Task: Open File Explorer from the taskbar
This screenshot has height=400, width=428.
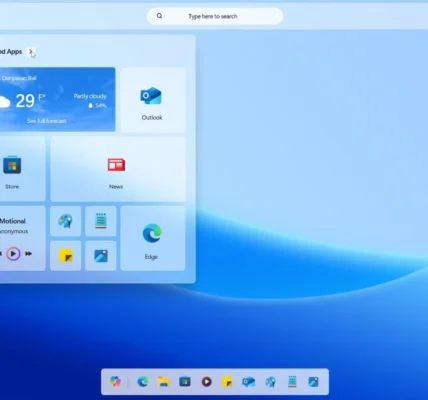Action: (x=164, y=381)
